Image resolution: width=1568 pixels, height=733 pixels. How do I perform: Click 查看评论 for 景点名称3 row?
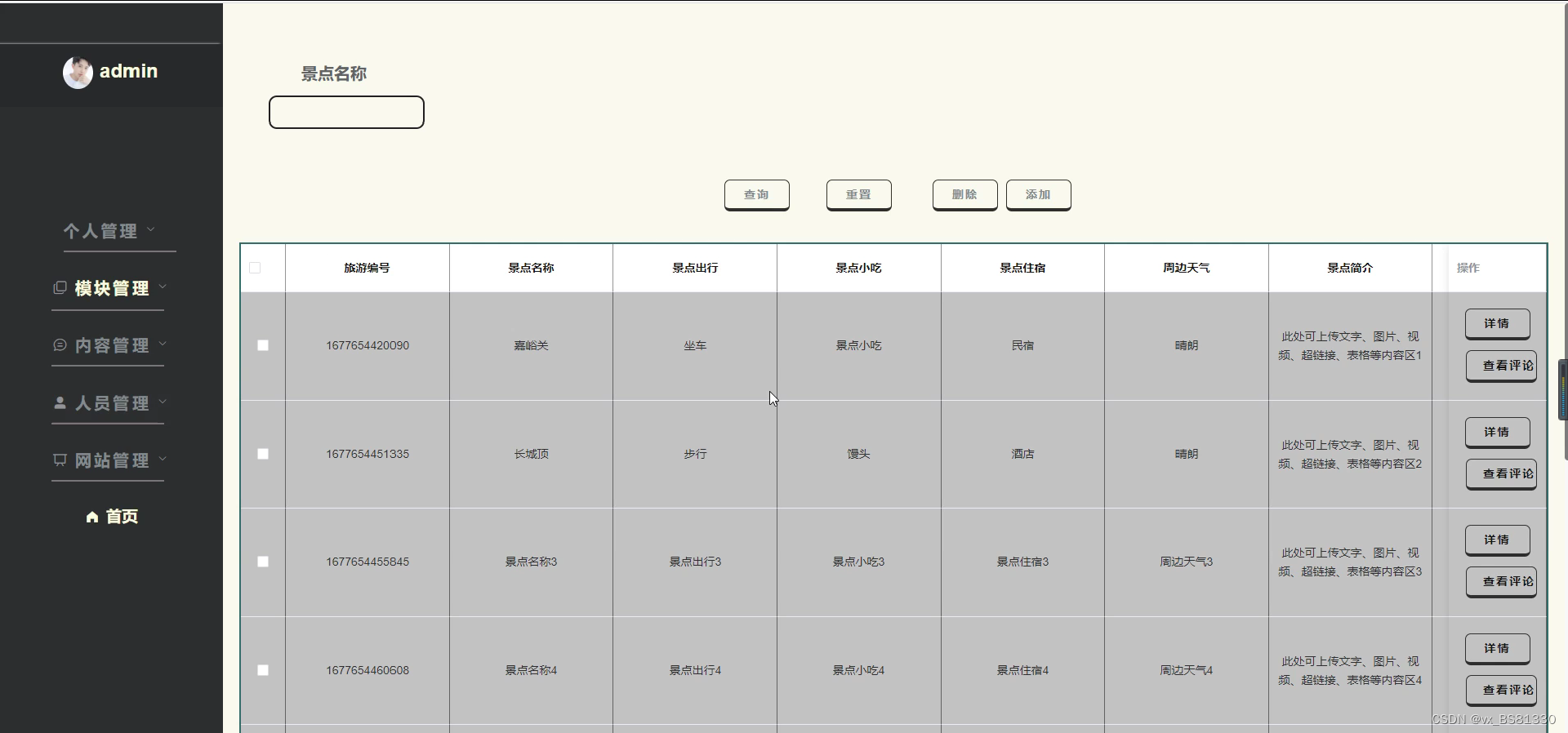coord(1501,582)
